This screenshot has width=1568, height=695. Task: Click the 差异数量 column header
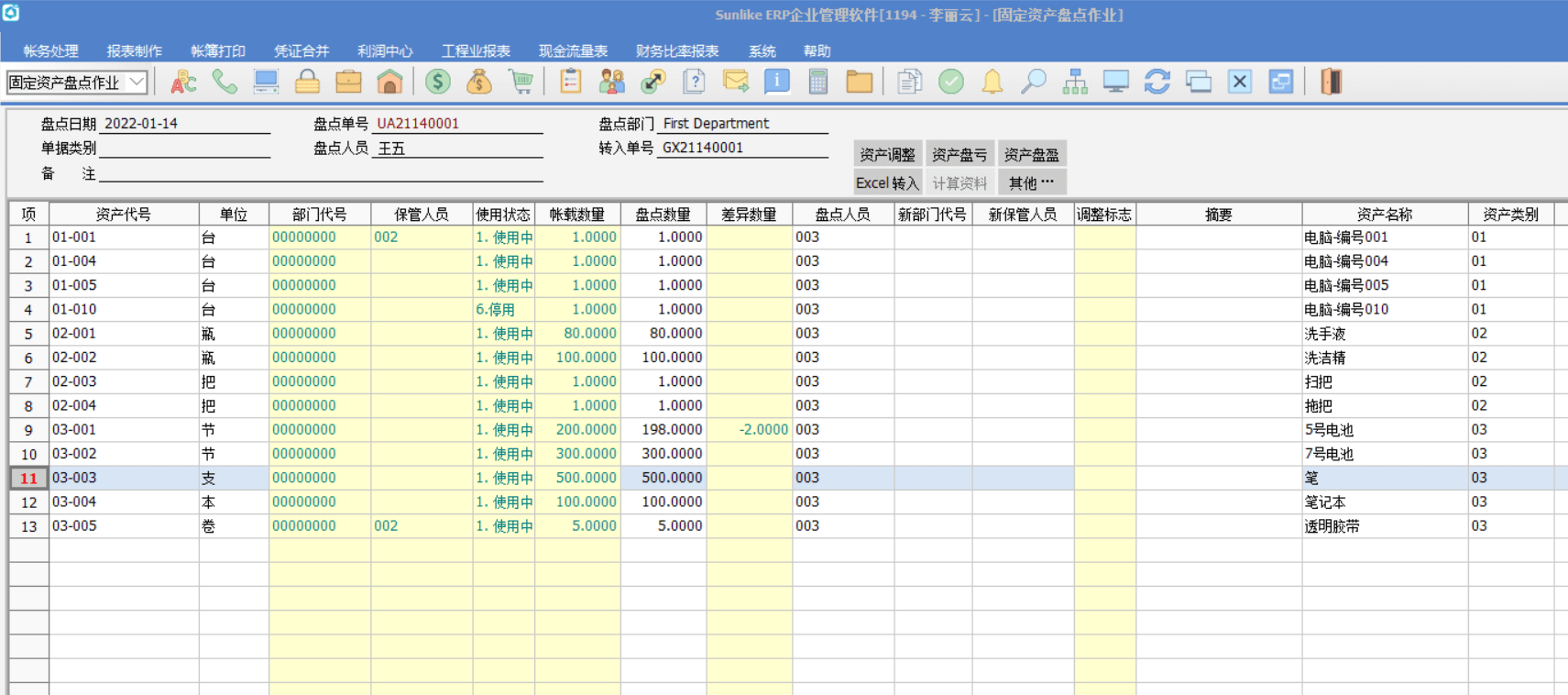749,215
